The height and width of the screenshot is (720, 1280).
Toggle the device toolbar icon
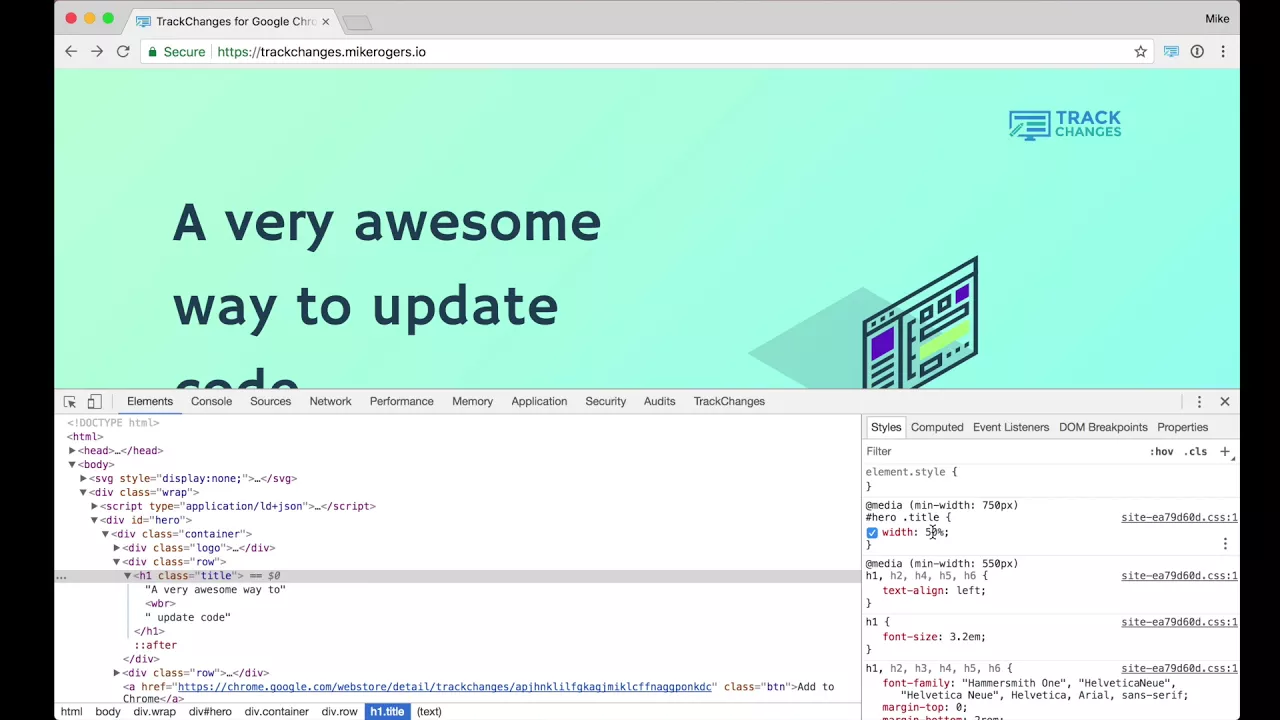[94, 402]
